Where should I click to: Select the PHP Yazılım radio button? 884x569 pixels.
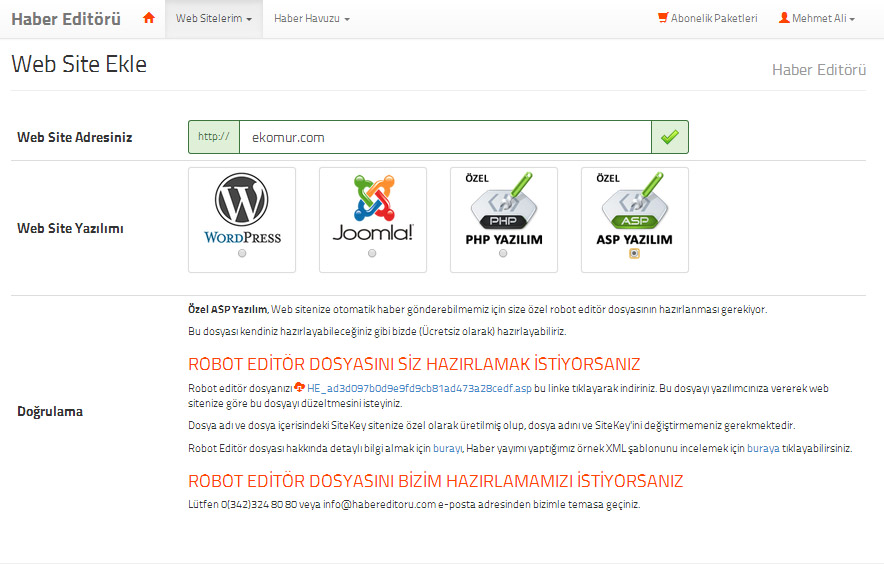click(503, 253)
